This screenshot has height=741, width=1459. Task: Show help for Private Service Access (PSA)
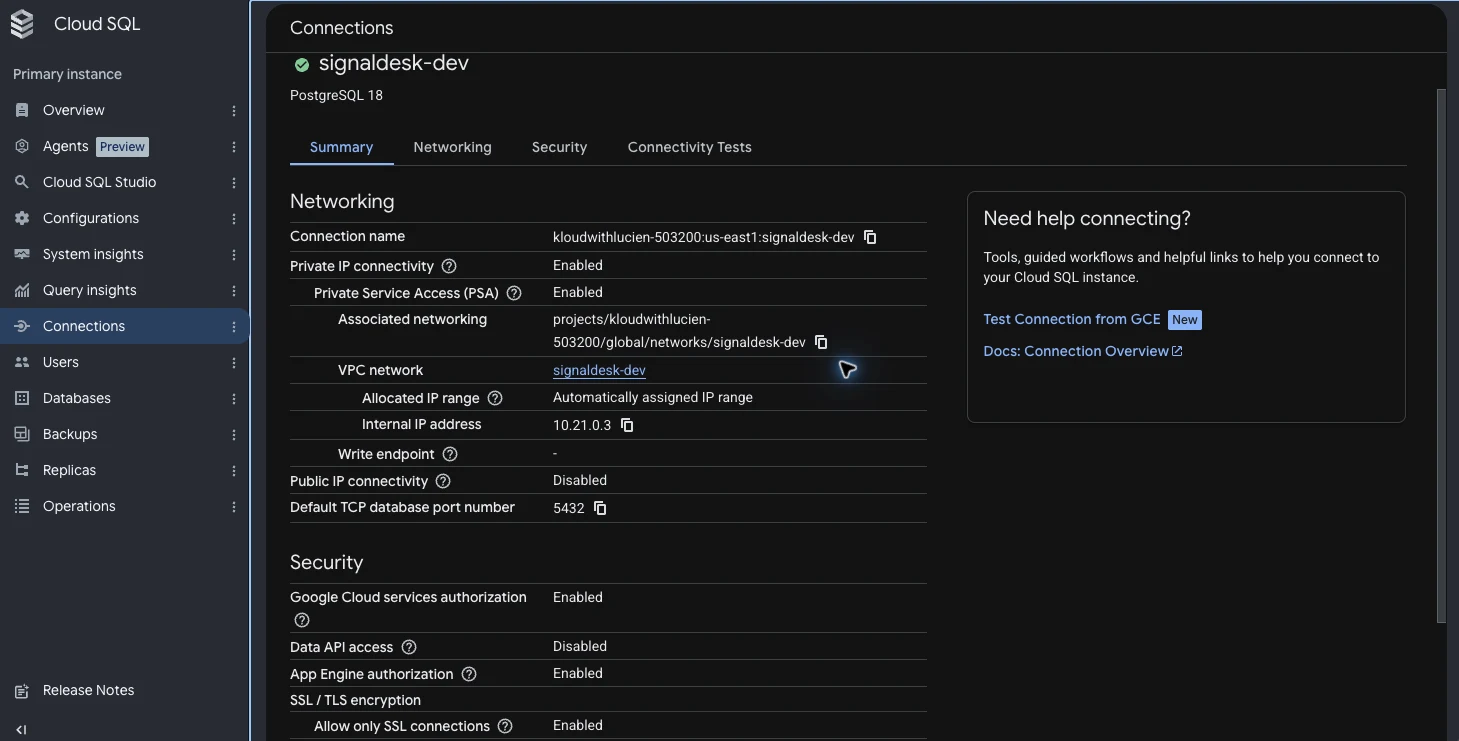click(x=514, y=293)
